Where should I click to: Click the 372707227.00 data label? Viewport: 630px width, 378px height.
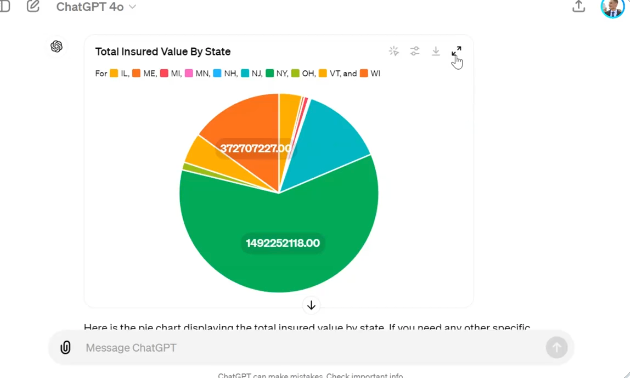click(x=256, y=149)
